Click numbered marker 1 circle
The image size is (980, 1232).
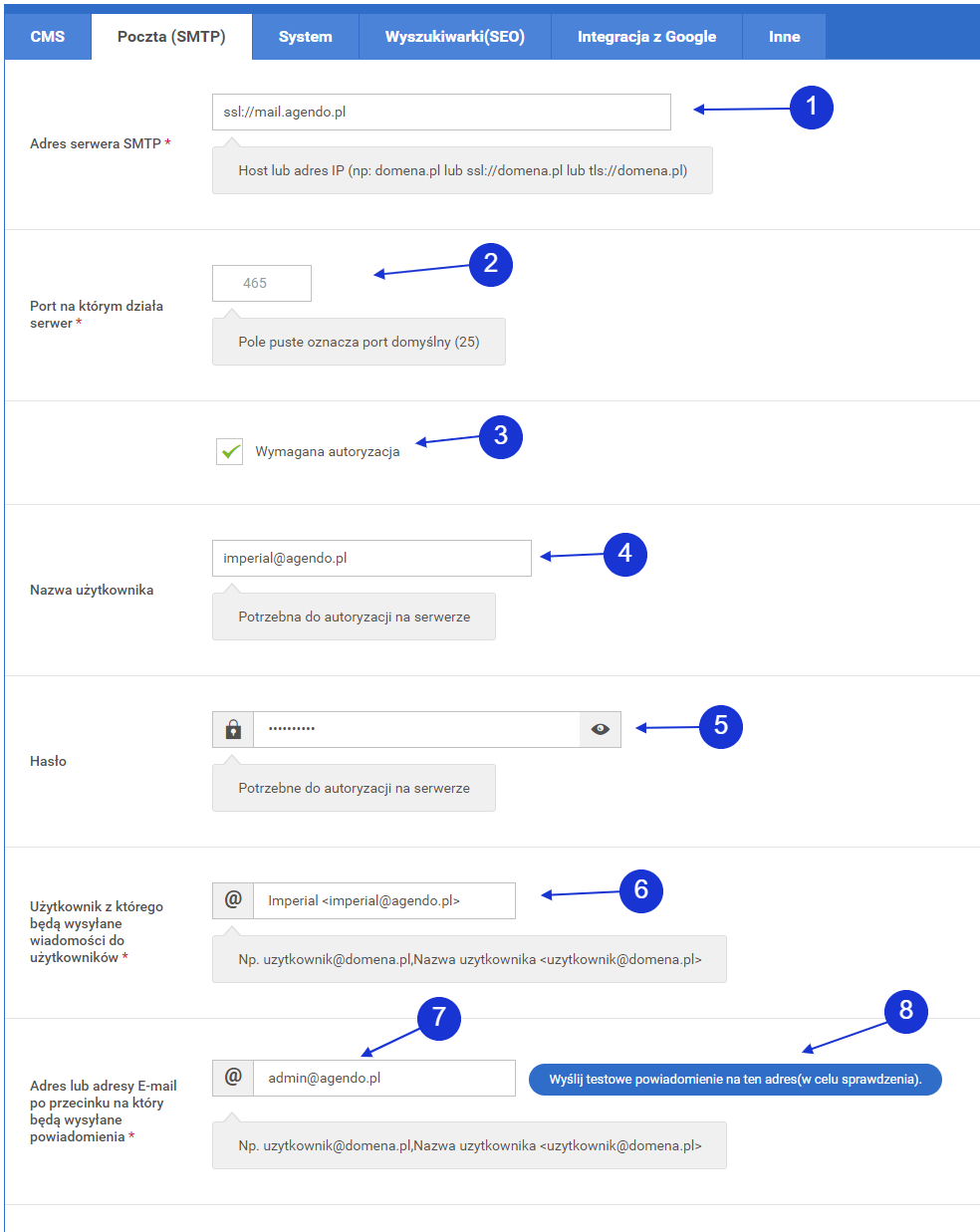[811, 108]
